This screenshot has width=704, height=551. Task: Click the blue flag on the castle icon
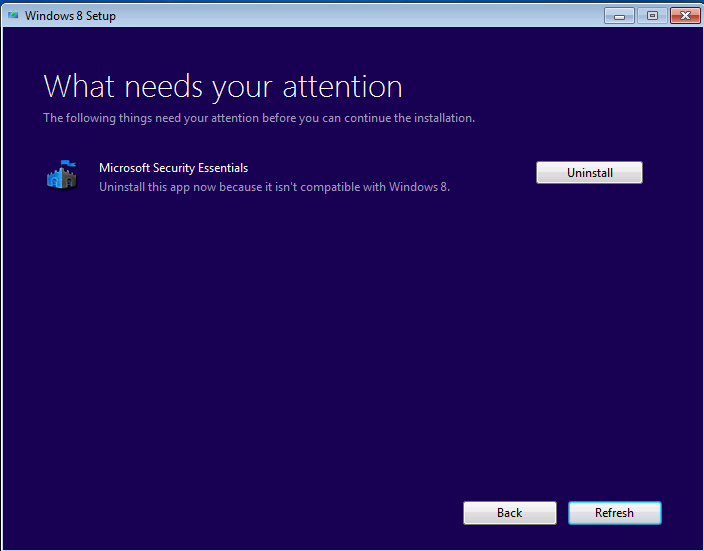point(67,164)
